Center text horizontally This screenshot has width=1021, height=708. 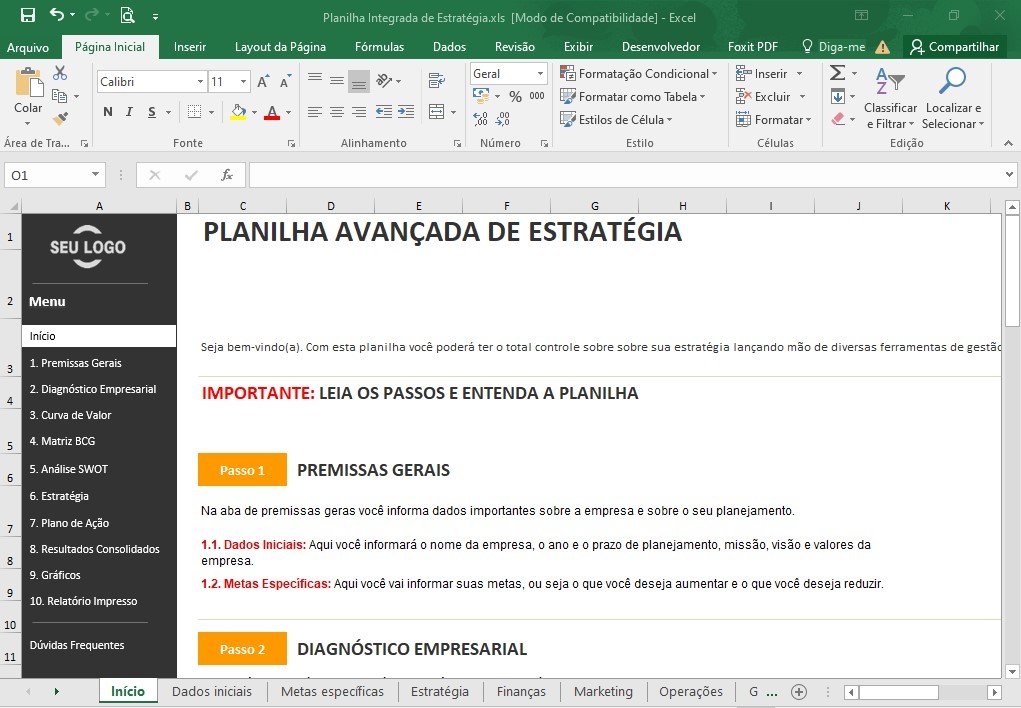pyautogui.click(x=337, y=111)
